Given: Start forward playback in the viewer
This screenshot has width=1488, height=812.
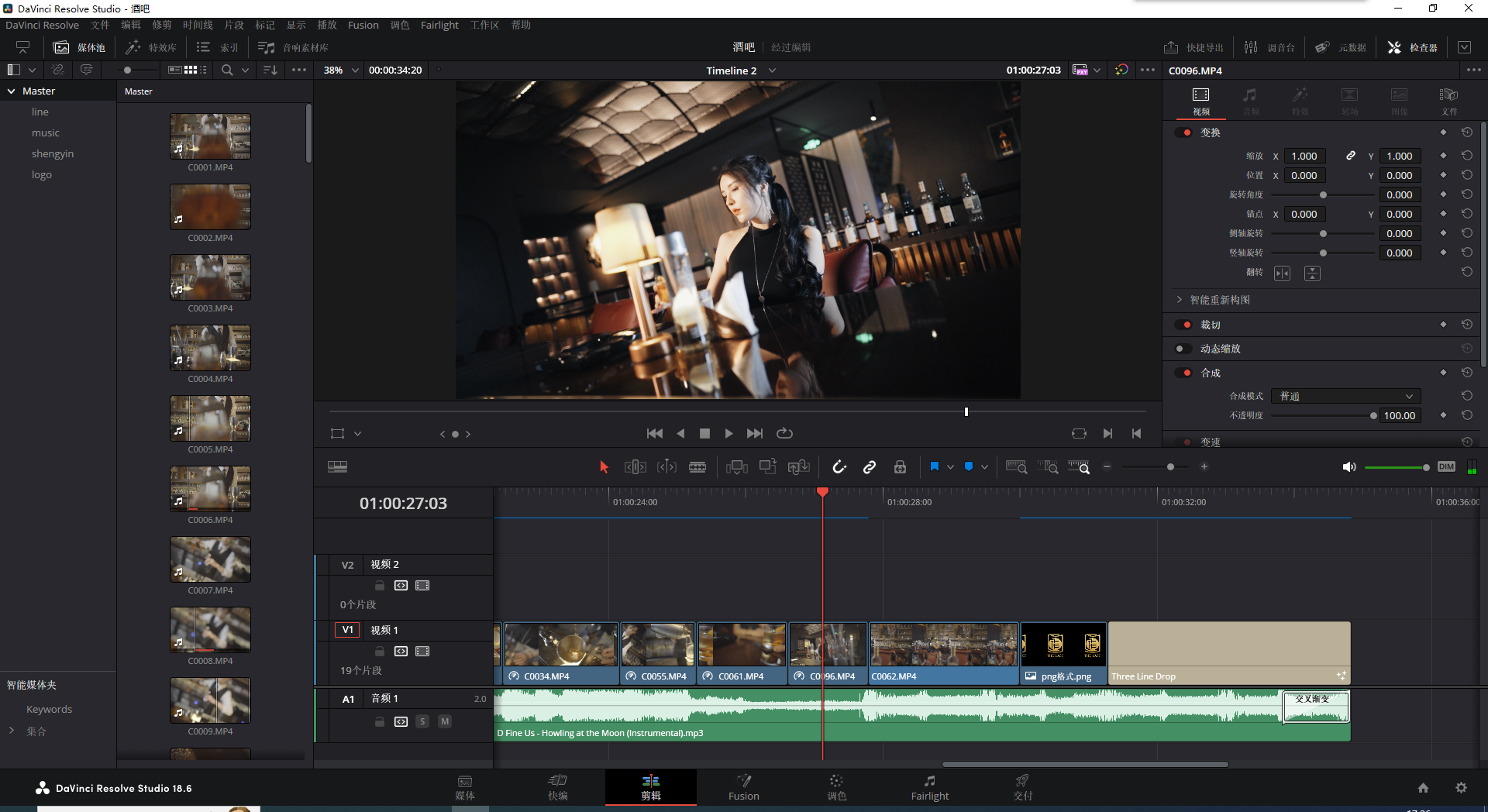Looking at the screenshot, I should click(728, 434).
